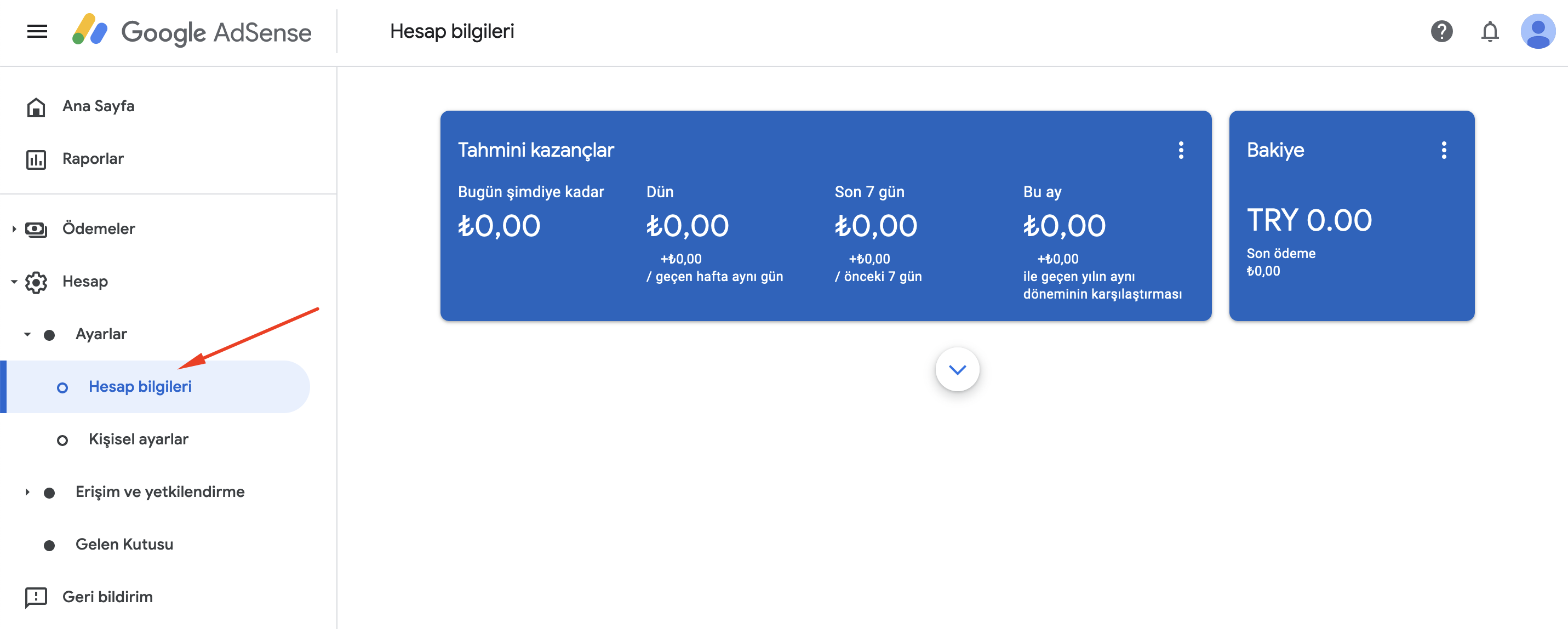Open the hamburger main menu
1568x629 pixels.
pyautogui.click(x=37, y=31)
